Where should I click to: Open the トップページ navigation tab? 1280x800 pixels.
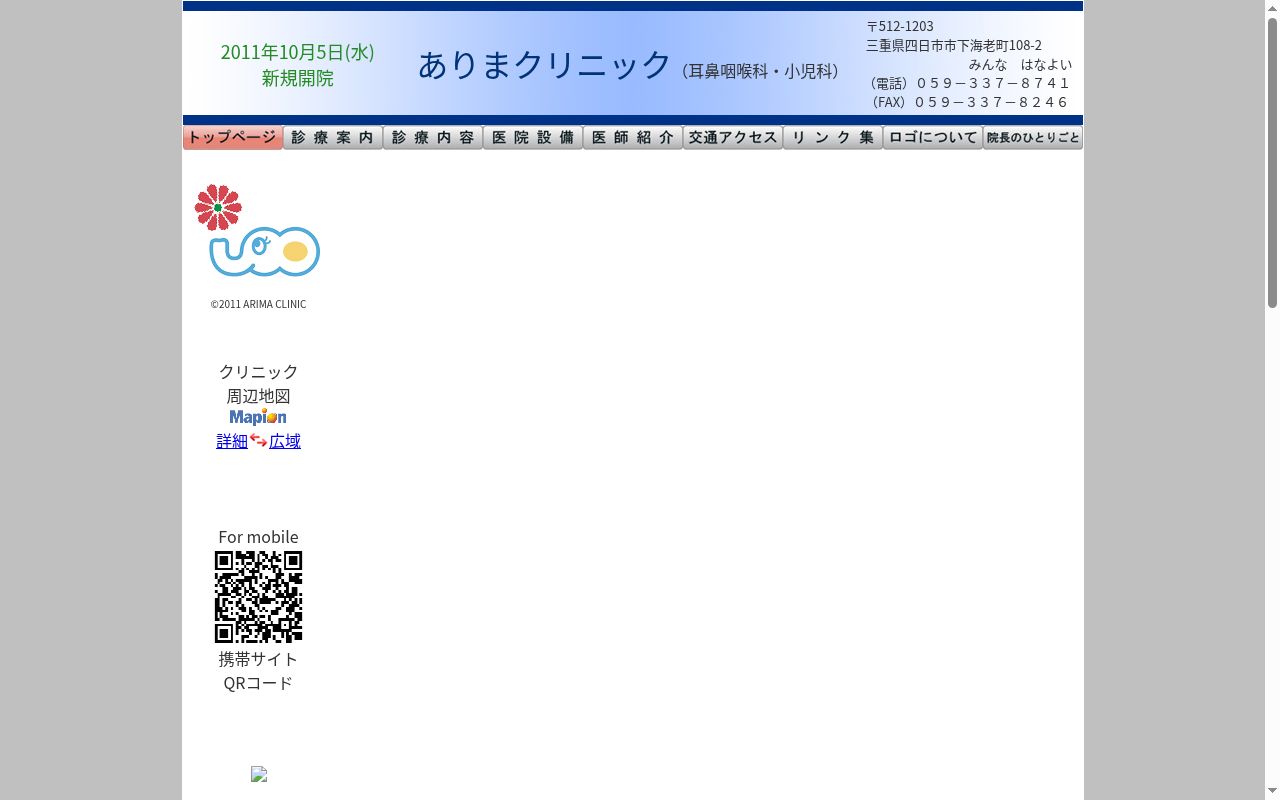(232, 138)
